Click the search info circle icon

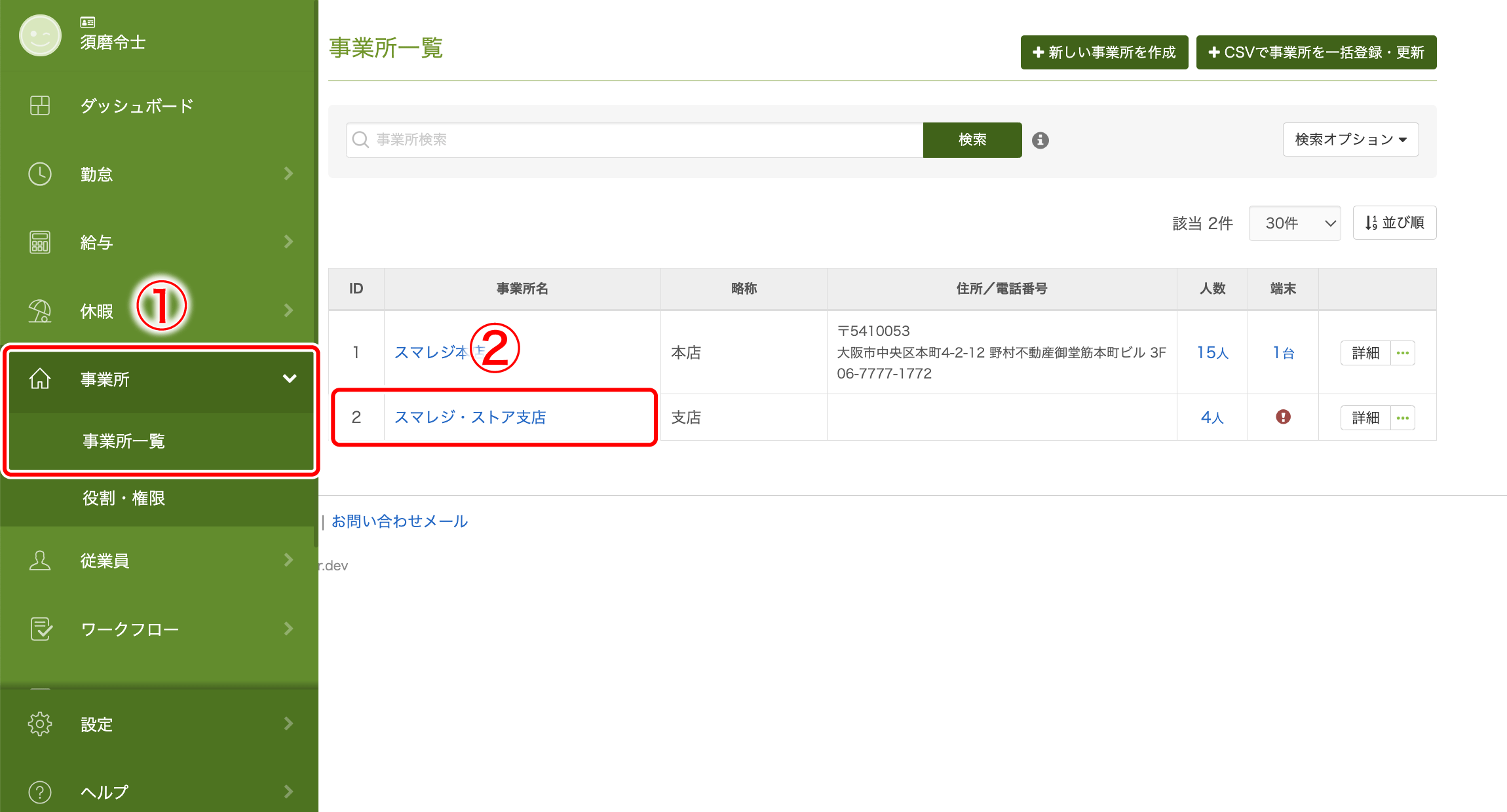1040,140
